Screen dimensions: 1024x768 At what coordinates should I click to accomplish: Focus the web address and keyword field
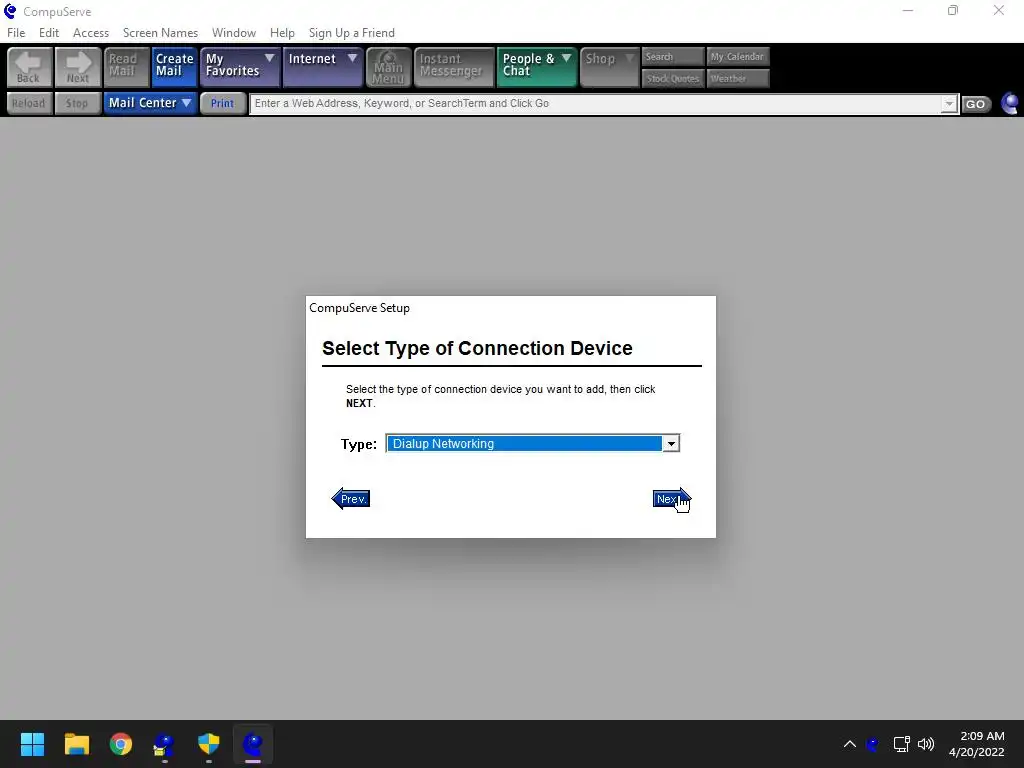coord(595,103)
